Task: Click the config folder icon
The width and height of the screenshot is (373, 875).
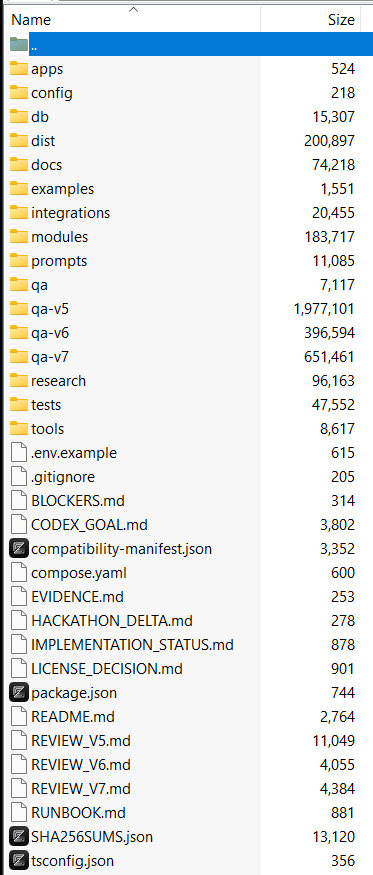Action: click(19, 93)
